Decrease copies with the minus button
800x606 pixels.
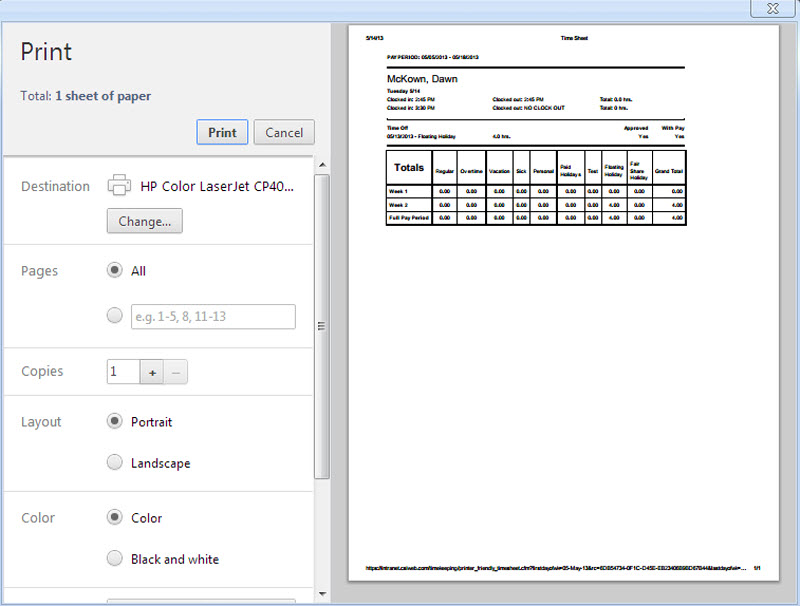point(176,371)
